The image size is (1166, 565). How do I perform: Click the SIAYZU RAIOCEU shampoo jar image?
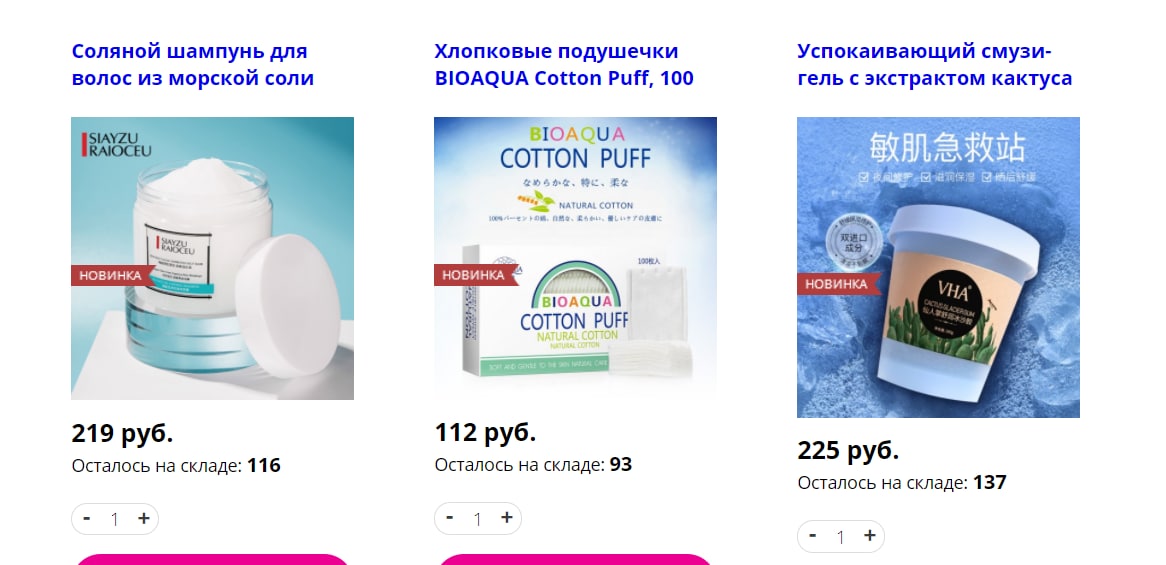pos(213,258)
